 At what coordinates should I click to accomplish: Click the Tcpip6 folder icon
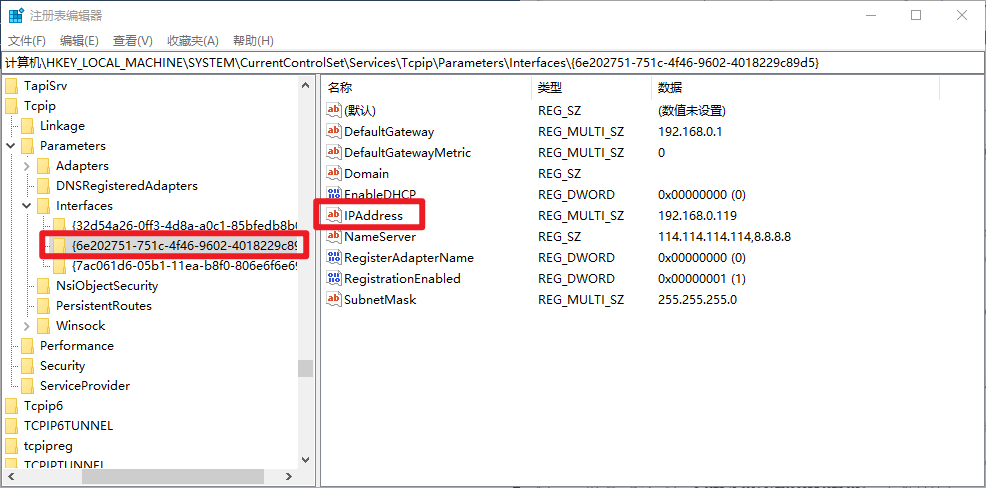coord(11,406)
